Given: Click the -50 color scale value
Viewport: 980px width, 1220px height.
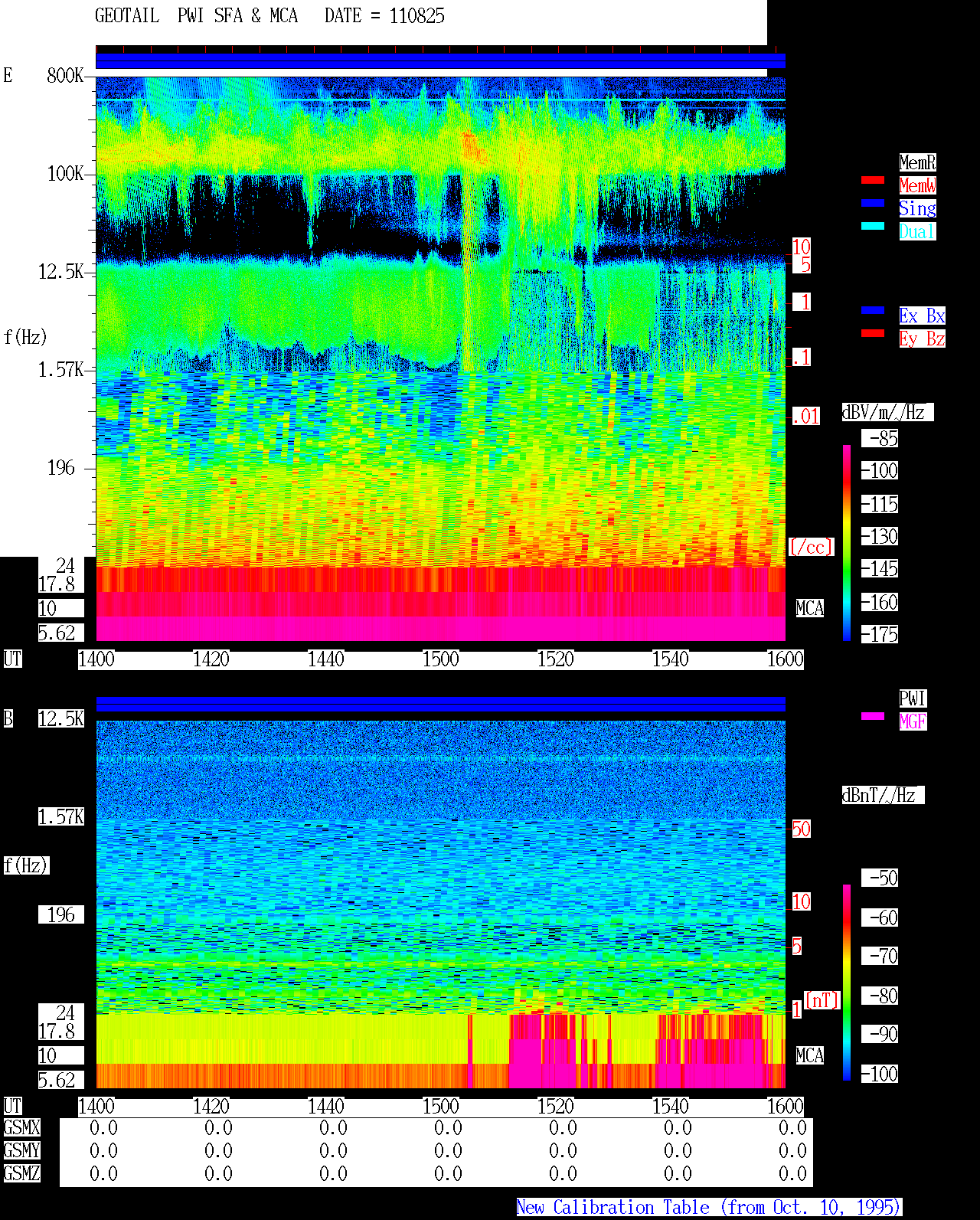Looking at the screenshot, I should (880, 878).
